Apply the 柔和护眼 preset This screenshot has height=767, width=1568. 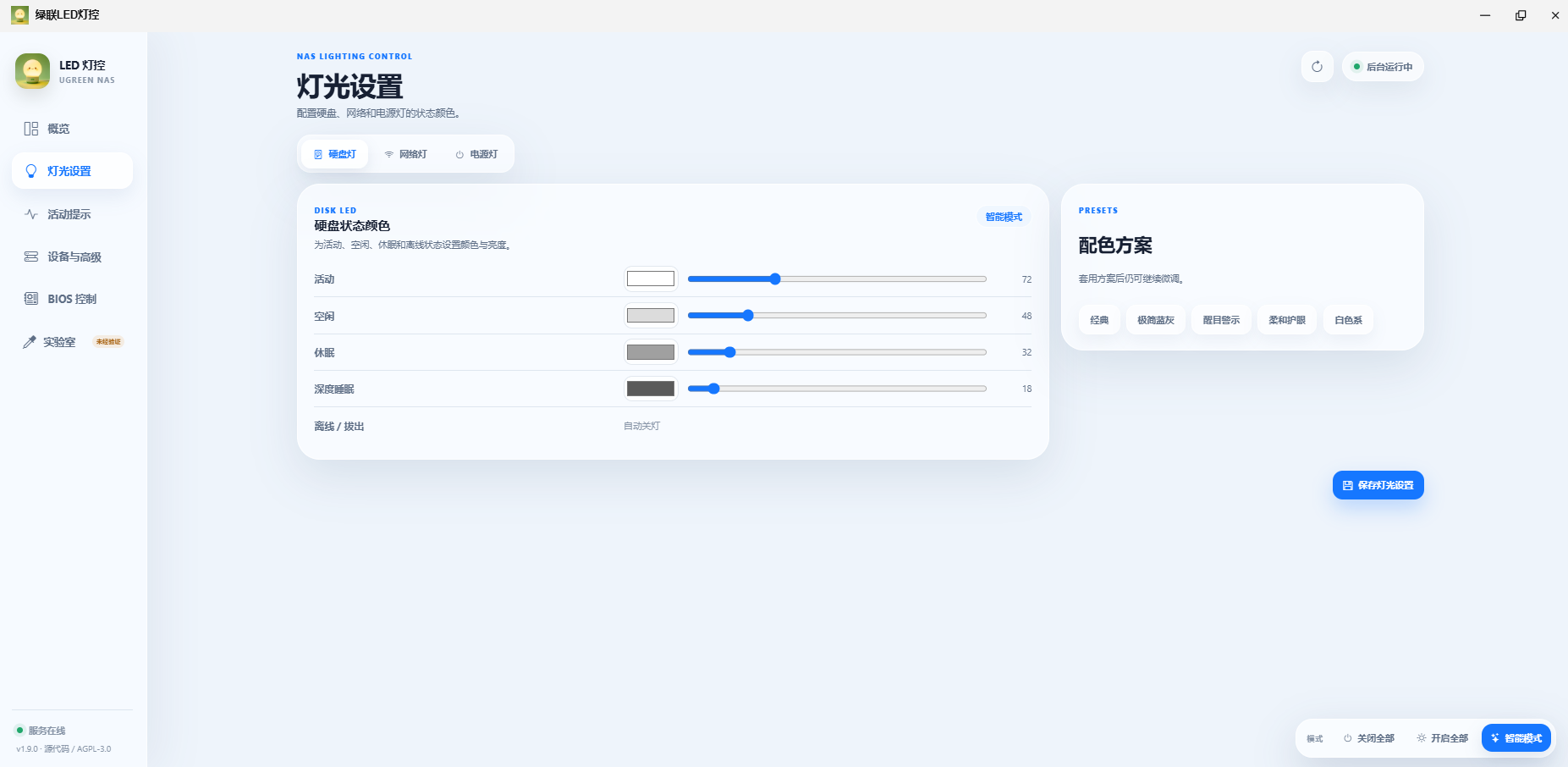click(1287, 320)
